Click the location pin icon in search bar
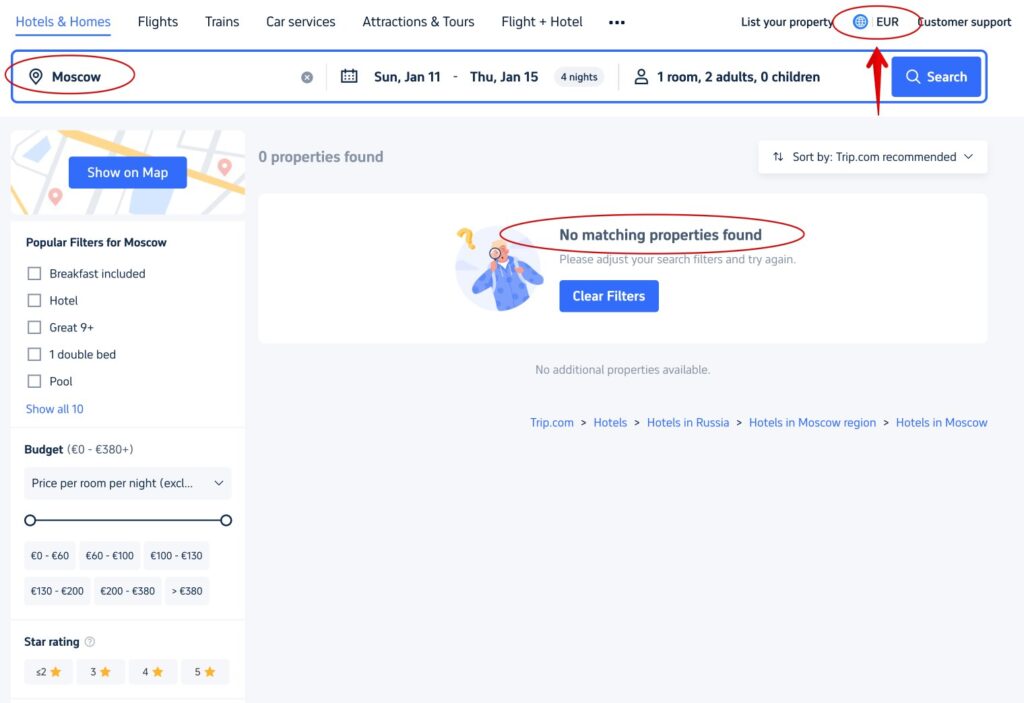Image resolution: width=1024 pixels, height=703 pixels. tap(35, 75)
